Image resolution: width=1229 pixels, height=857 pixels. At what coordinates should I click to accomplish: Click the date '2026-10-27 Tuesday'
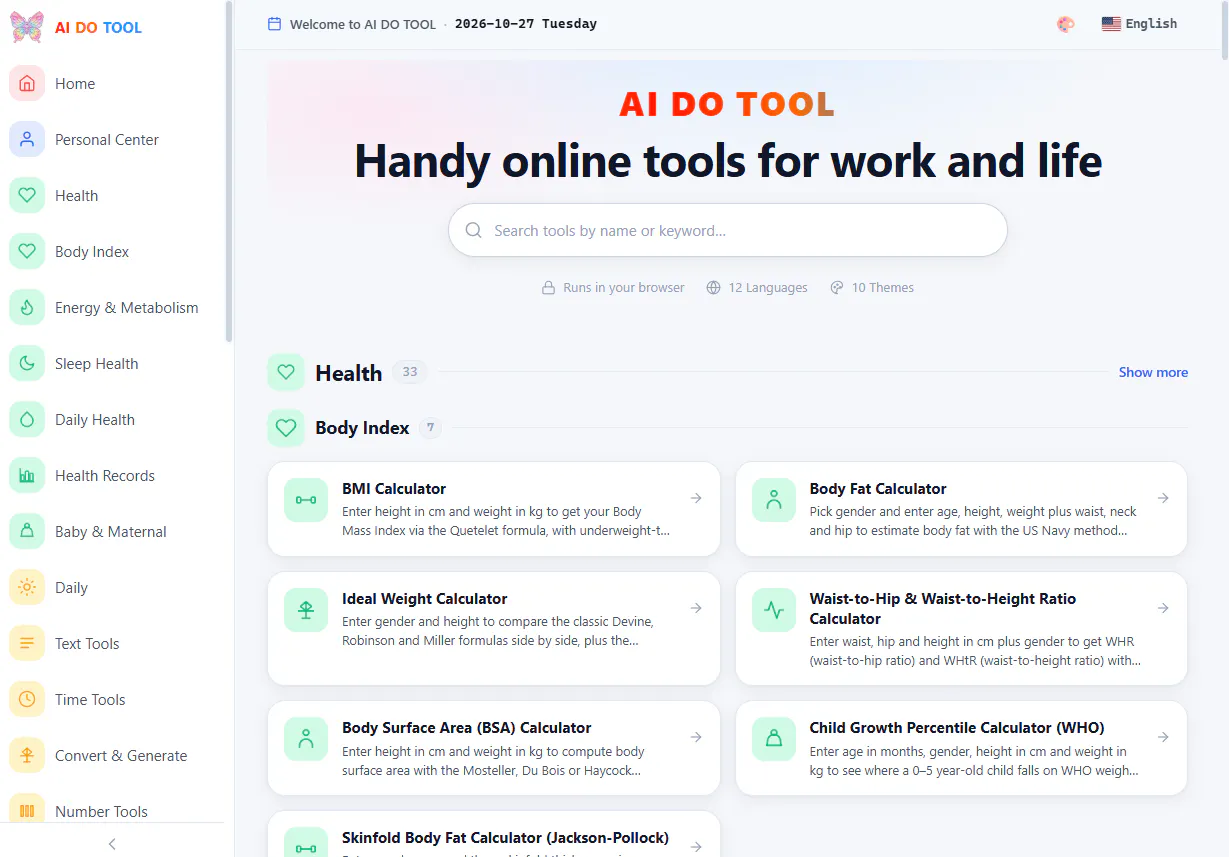(526, 24)
